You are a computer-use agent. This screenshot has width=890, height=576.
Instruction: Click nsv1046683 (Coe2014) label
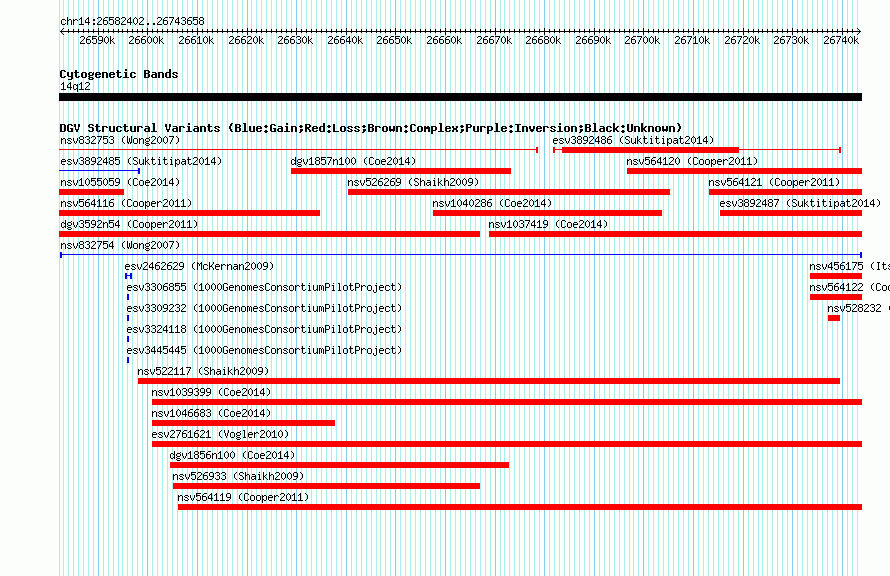211,413
